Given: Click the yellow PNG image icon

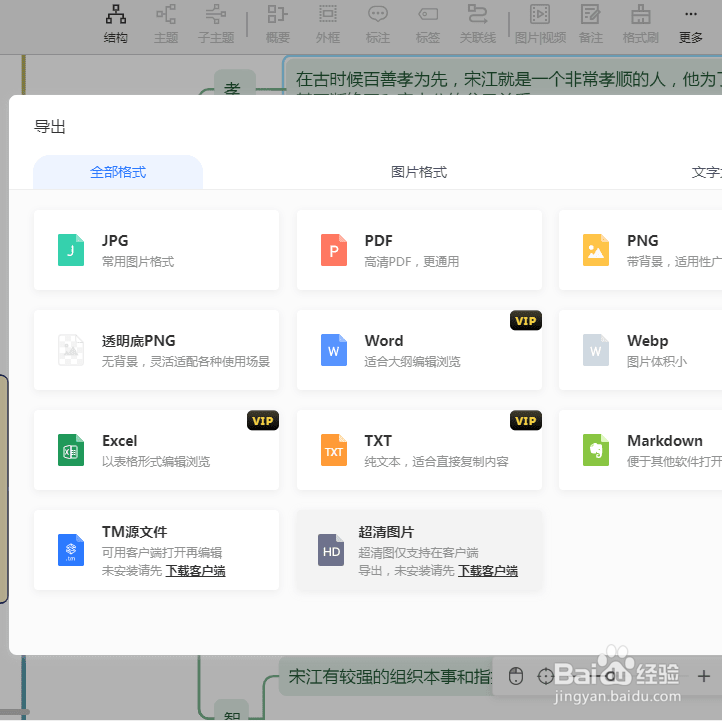Looking at the screenshot, I should pos(596,250).
